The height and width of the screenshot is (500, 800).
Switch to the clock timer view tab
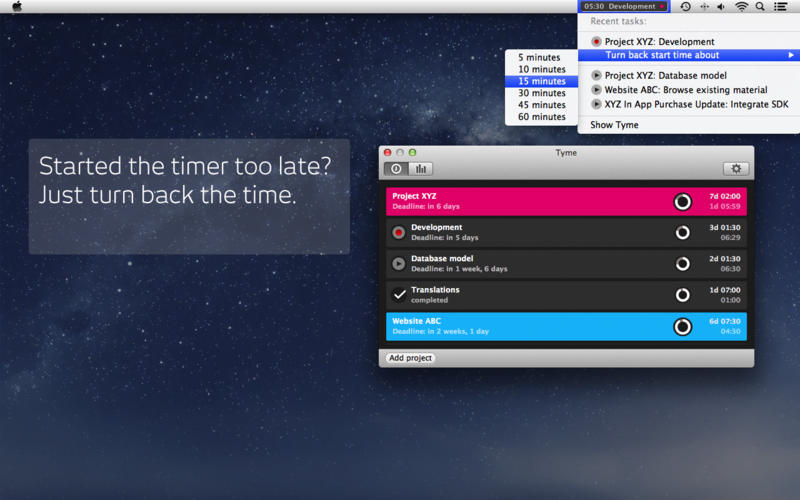pyautogui.click(x=396, y=169)
